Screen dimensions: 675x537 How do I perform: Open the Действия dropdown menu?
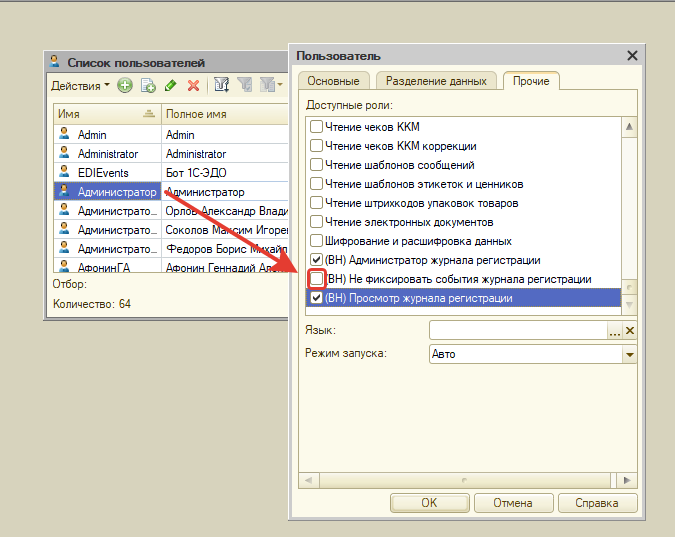click(x=80, y=86)
